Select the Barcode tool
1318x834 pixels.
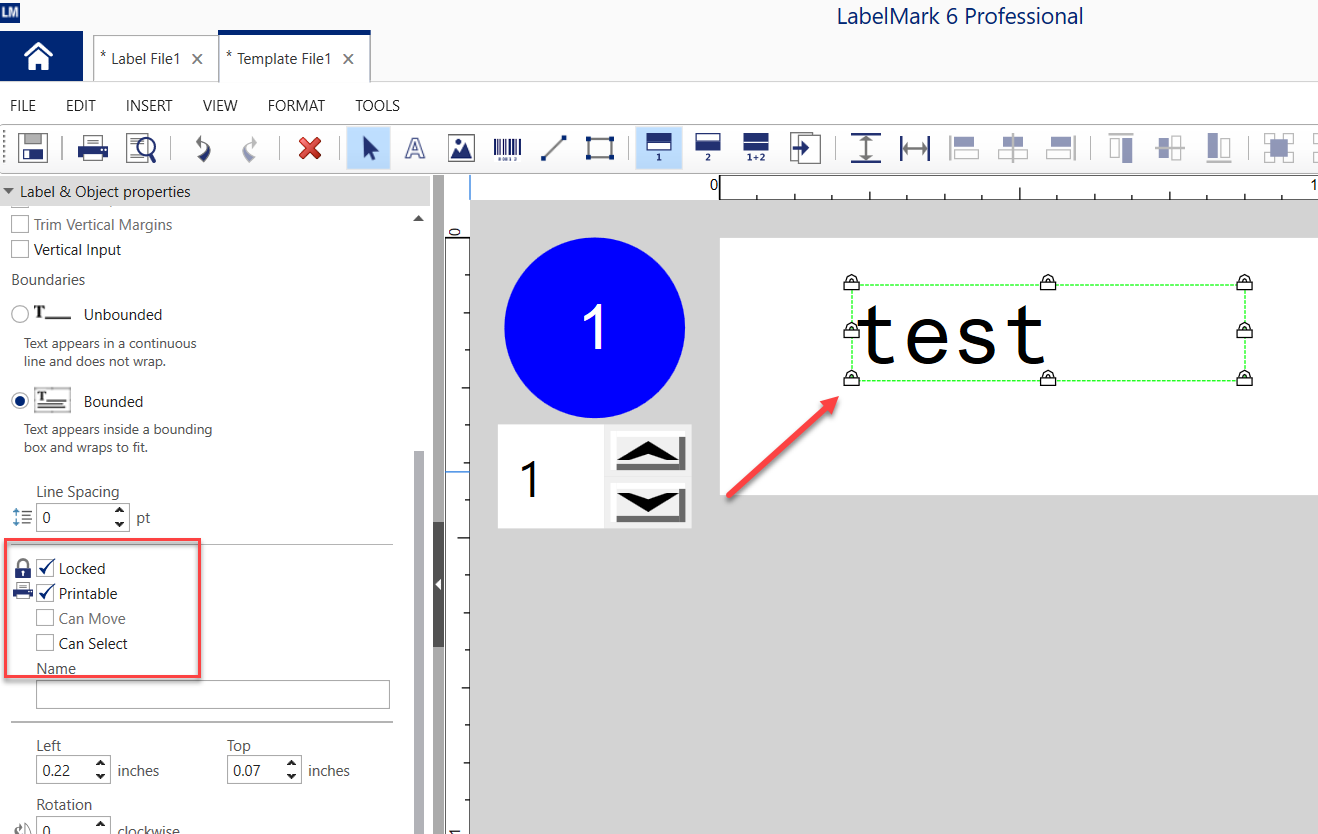tap(508, 148)
